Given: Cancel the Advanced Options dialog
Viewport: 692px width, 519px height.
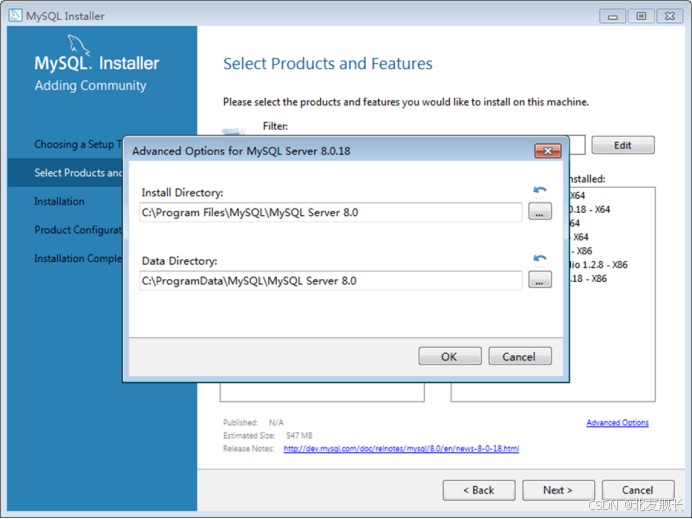Looking at the screenshot, I should click(520, 356).
